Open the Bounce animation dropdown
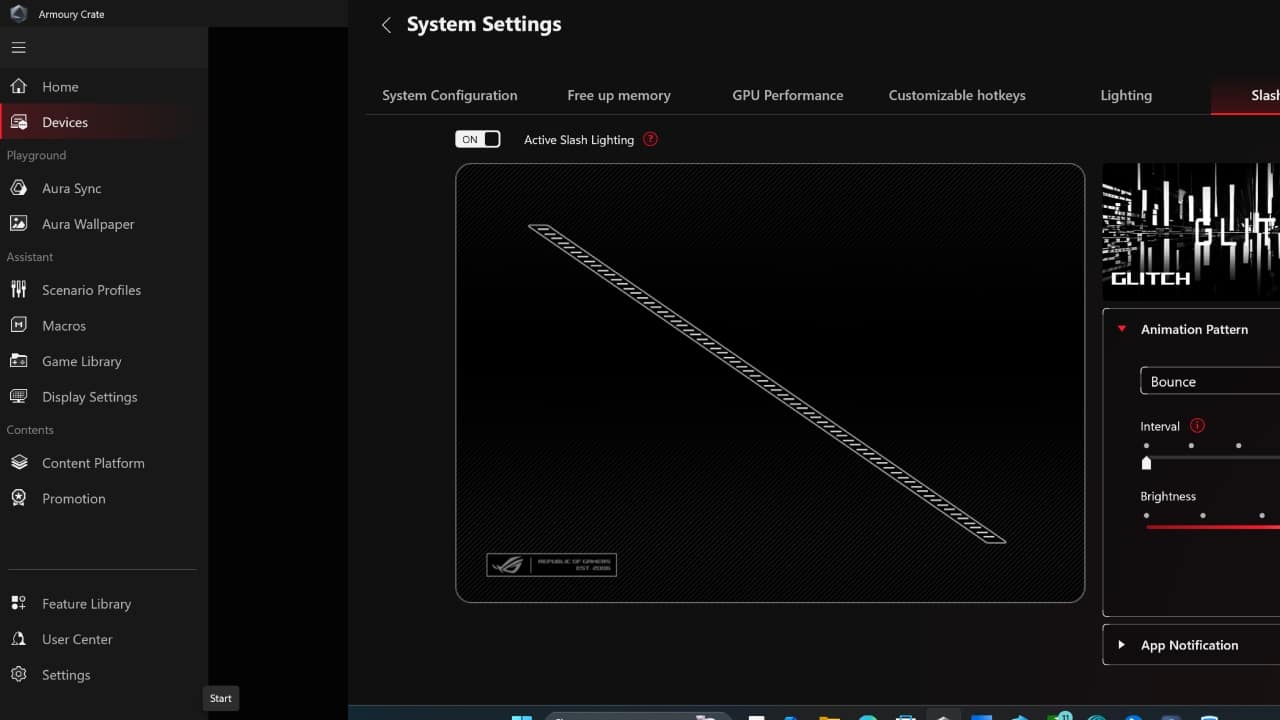1280x720 pixels. click(x=1210, y=382)
